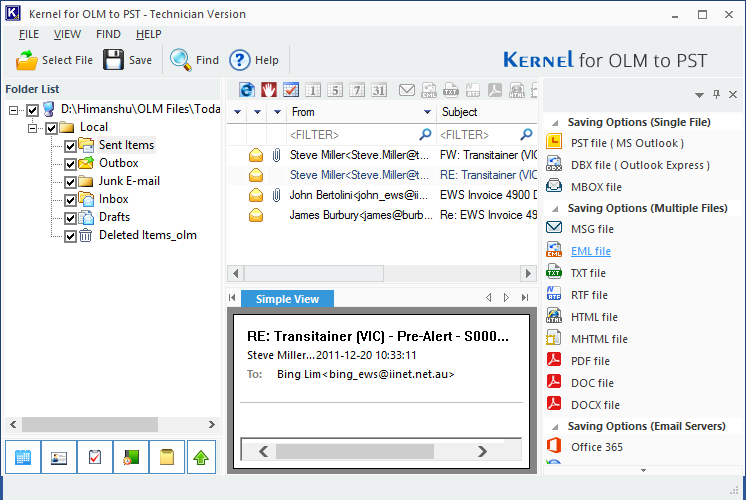Click the grey HTML toolbar icon
Image resolution: width=746 pixels, height=500 pixels.
click(x=517, y=89)
